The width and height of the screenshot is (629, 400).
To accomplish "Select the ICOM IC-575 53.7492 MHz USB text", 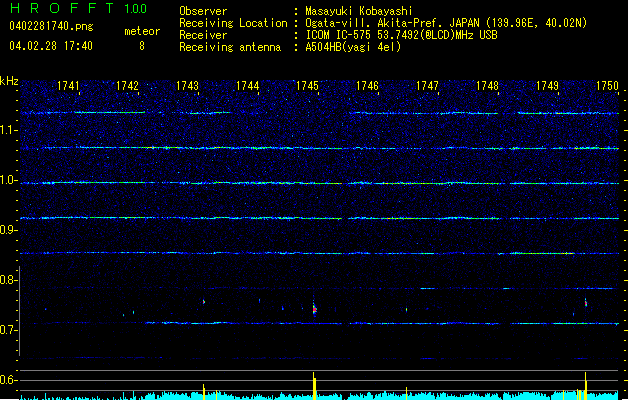I will 401,35.
